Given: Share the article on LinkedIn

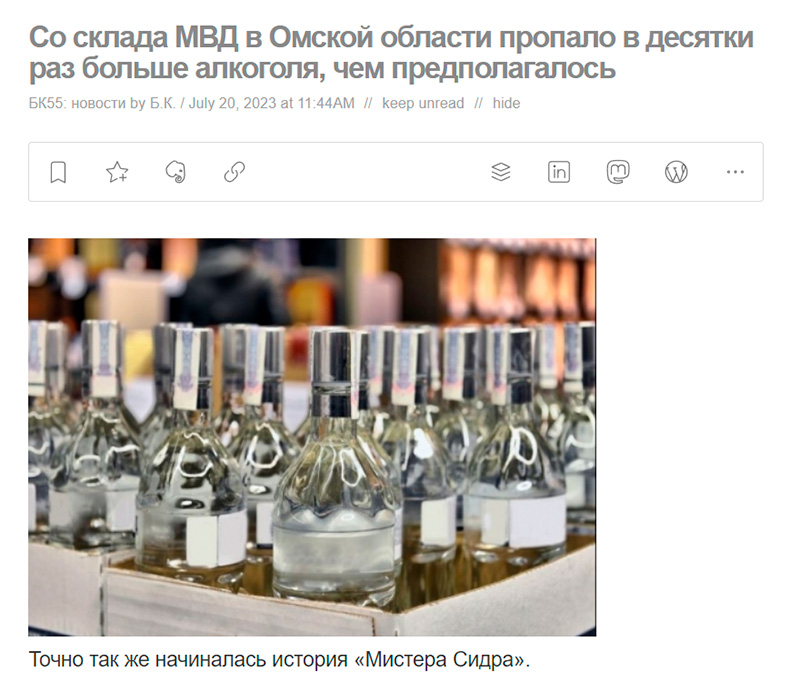Looking at the screenshot, I should [559, 172].
